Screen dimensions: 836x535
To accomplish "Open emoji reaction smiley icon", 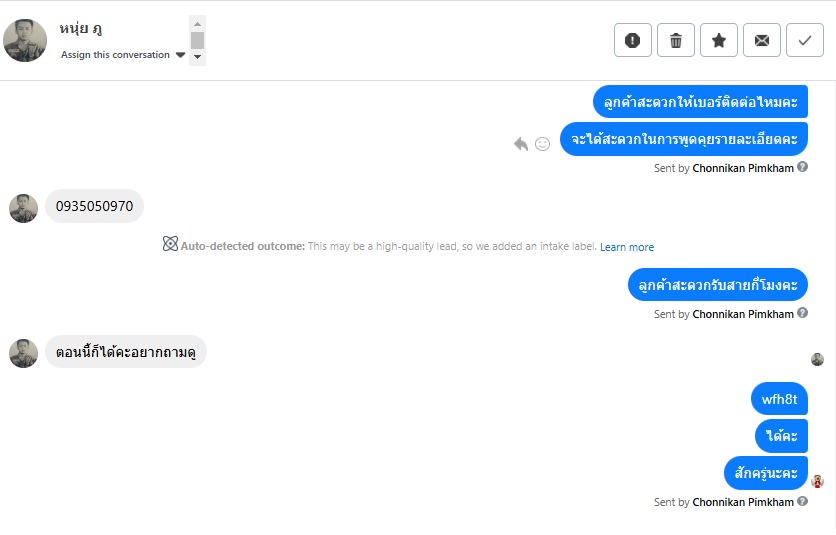I will point(542,144).
